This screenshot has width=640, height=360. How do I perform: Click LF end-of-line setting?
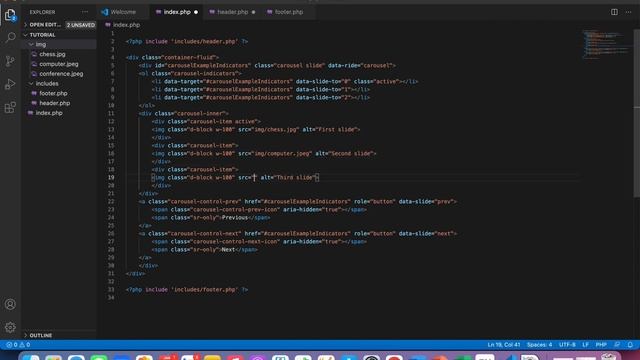585,345
